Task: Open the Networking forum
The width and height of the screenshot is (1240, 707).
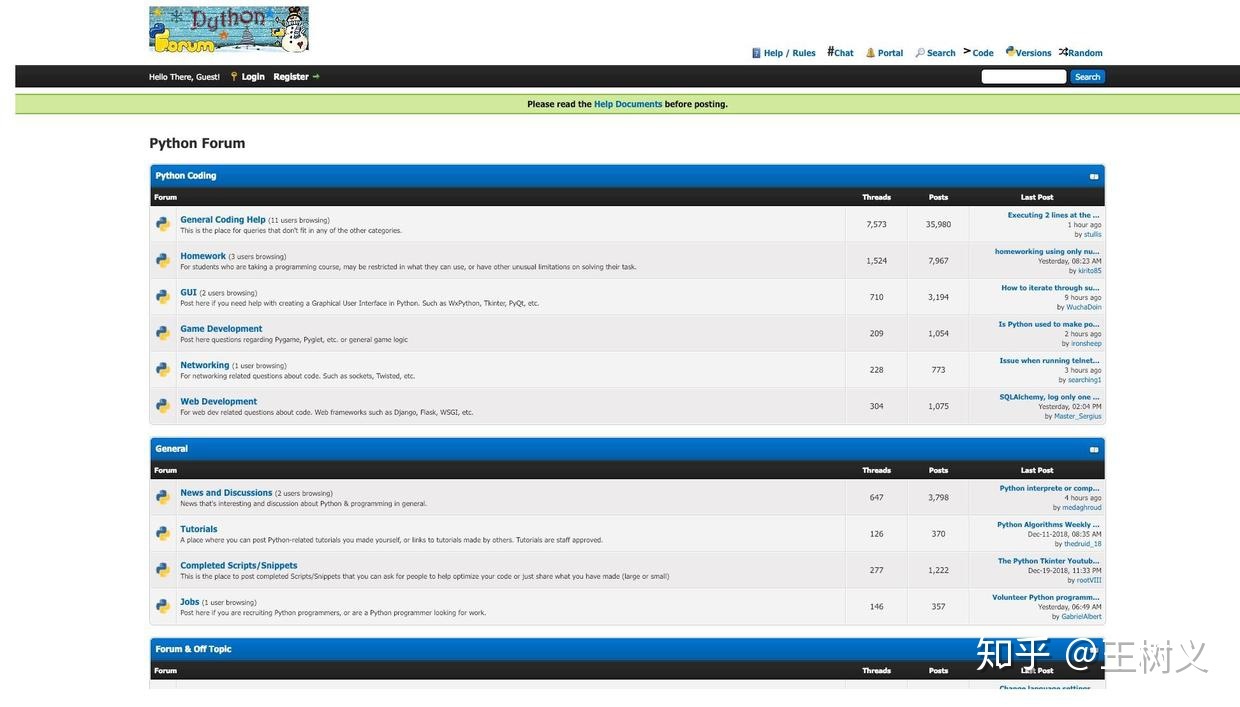Action: 205,365
